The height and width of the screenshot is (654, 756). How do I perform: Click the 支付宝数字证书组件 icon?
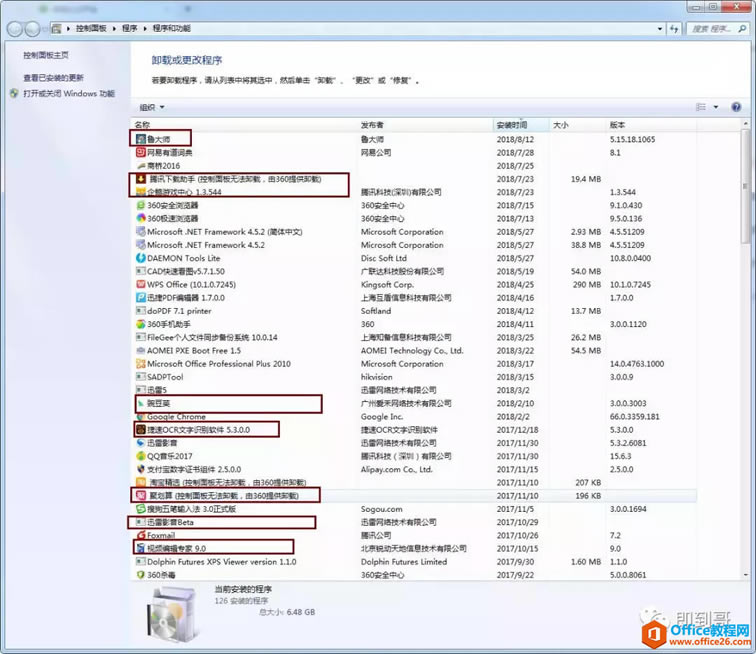(x=140, y=469)
